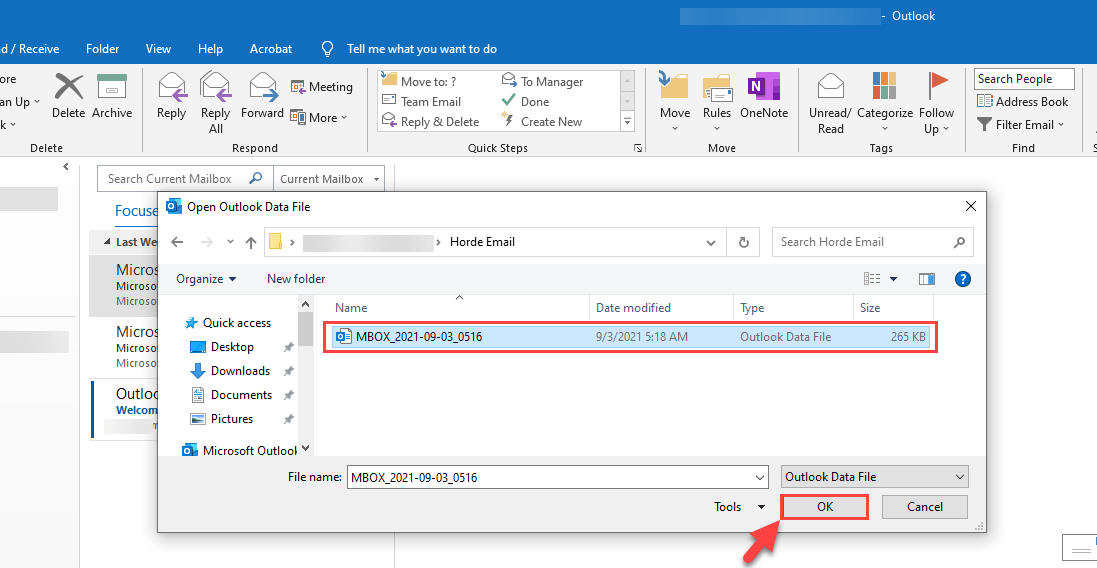Open the Move dropdown in the ribbon
Viewport: 1097px width, 568px height.
click(x=675, y=103)
